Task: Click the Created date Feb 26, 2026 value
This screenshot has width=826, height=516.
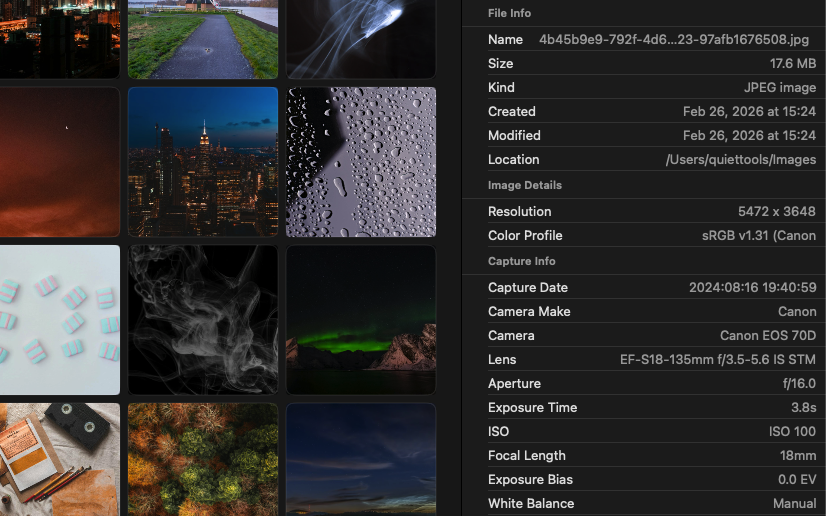Action: point(749,112)
